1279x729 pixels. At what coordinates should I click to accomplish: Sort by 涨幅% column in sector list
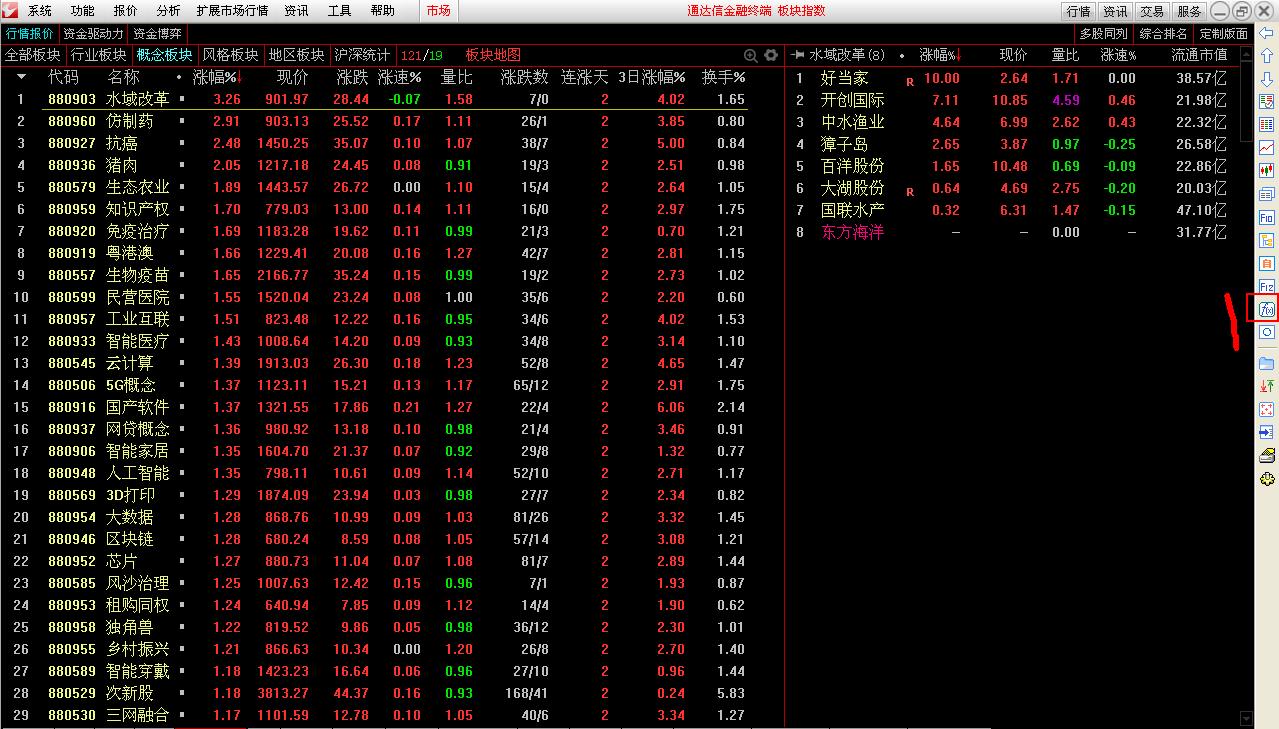point(217,77)
